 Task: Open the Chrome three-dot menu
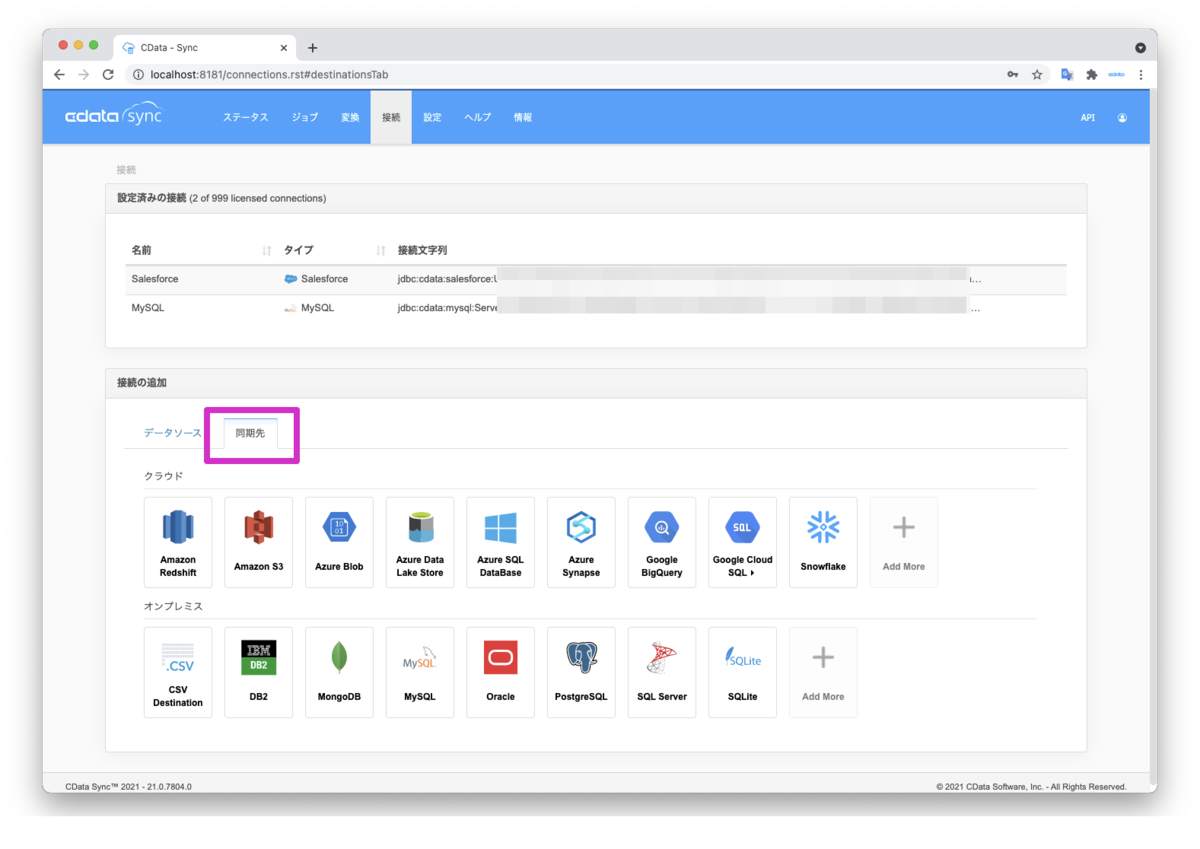coord(1141,75)
